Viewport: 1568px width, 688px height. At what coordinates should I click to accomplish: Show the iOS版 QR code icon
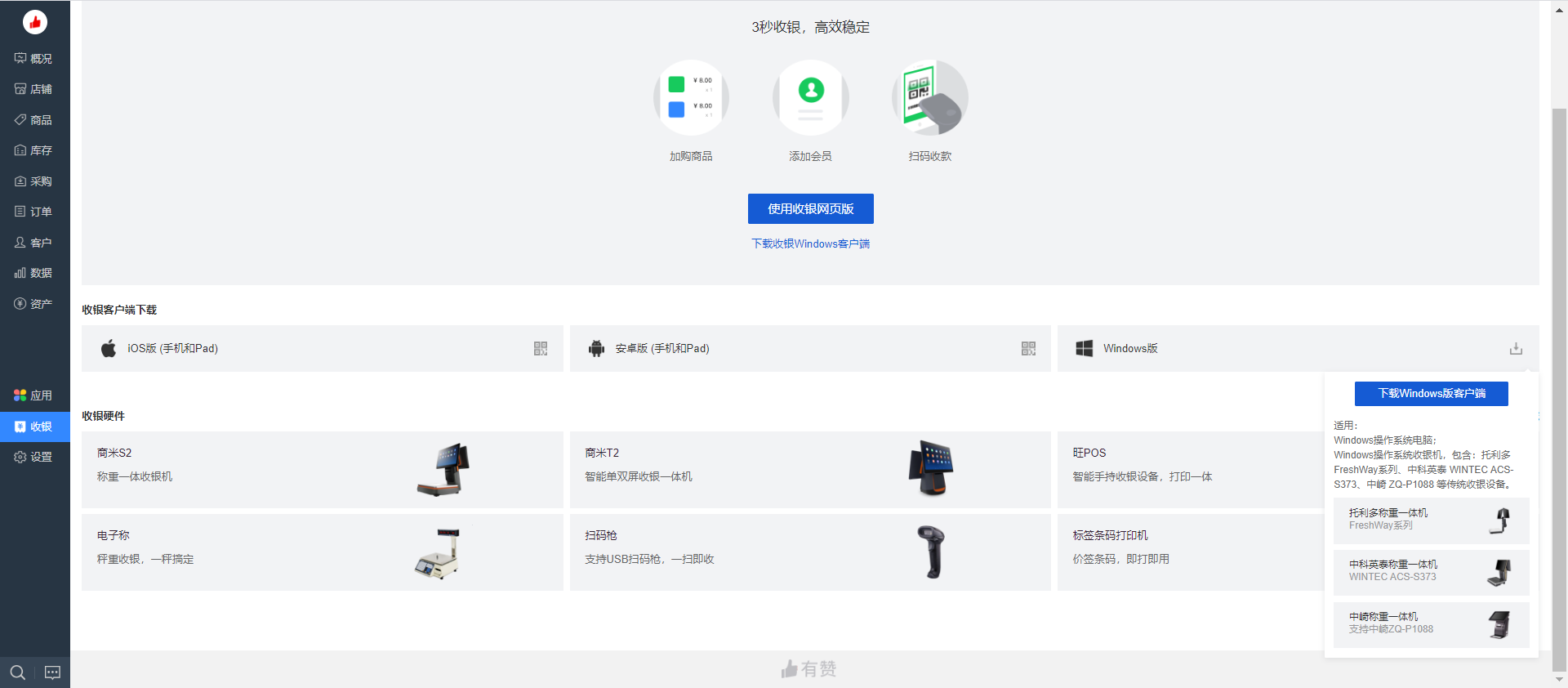point(541,349)
